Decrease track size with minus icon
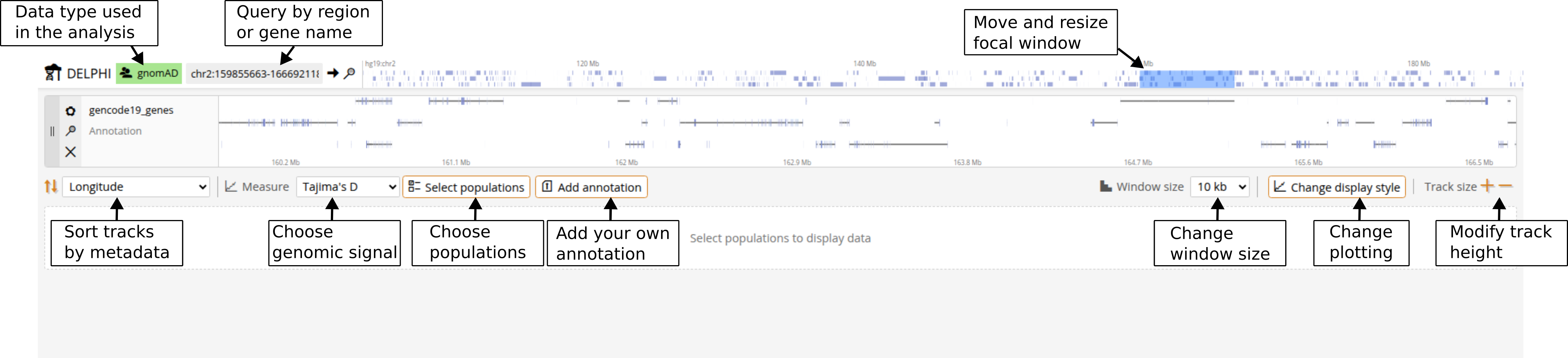Viewport: 1568px width, 358px height. (x=1505, y=186)
